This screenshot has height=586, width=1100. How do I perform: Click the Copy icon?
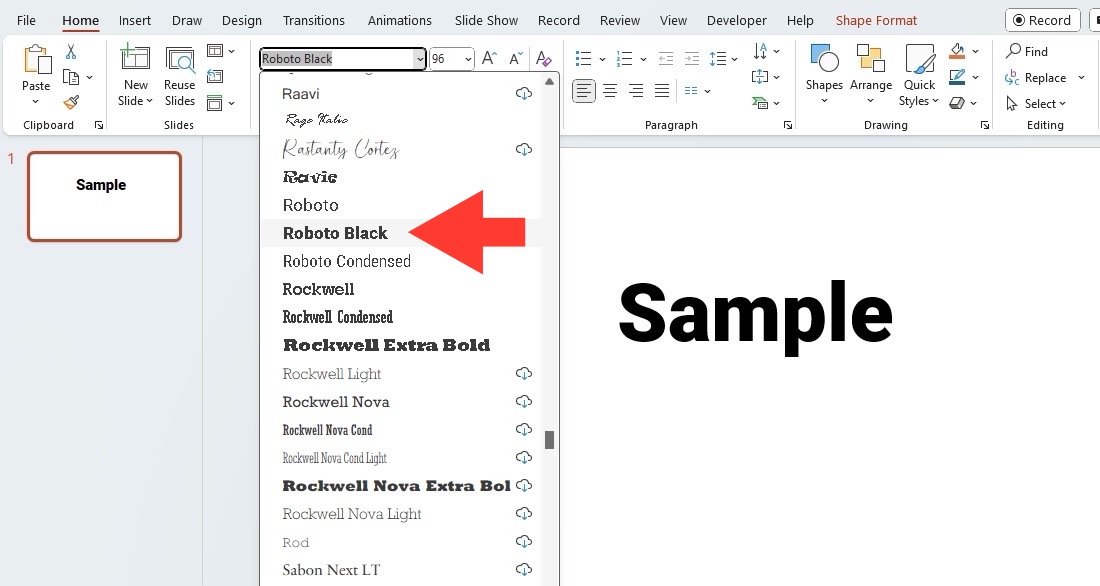71,77
